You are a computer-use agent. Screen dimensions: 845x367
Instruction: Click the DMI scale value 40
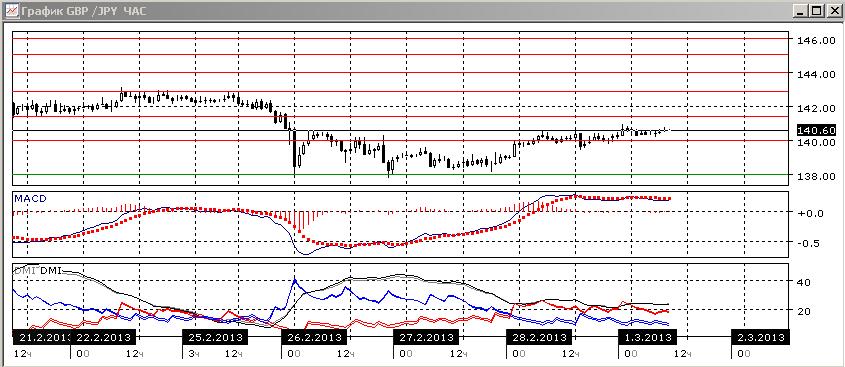[804, 282]
